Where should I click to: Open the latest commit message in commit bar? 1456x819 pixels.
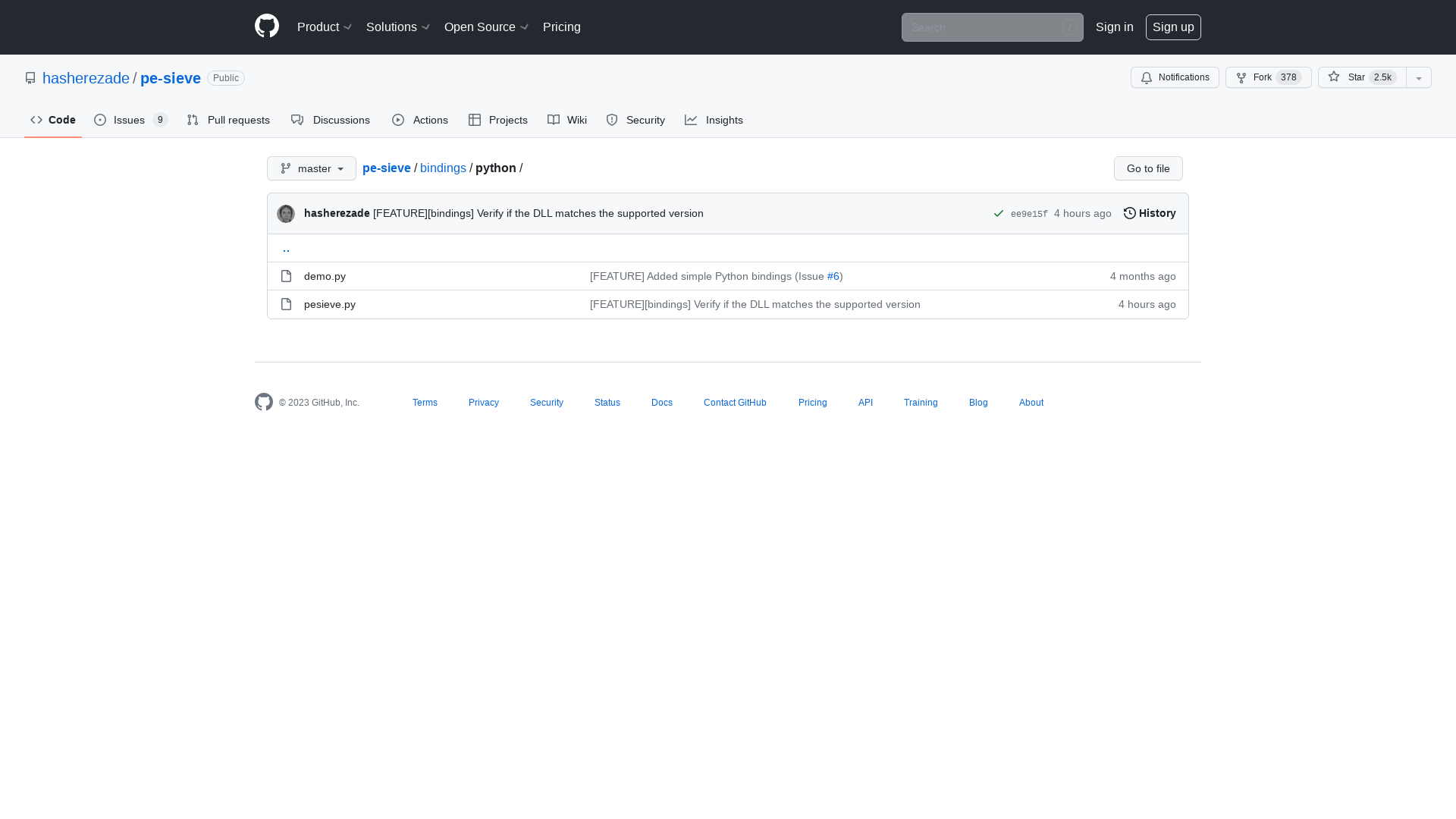[538, 213]
